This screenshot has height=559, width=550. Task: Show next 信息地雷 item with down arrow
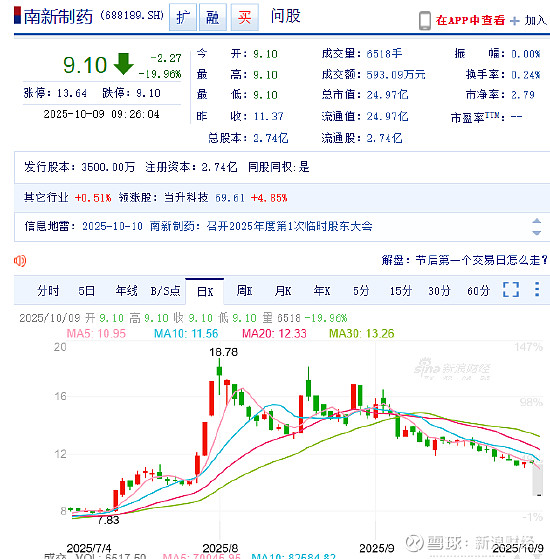(536, 232)
